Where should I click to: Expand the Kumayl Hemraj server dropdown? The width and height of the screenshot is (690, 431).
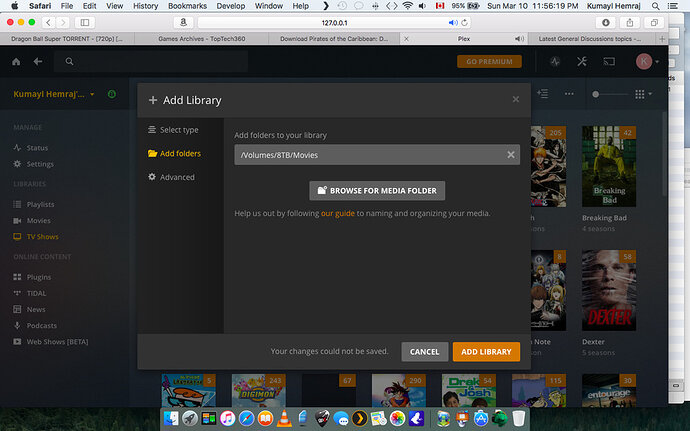[54, 94]
